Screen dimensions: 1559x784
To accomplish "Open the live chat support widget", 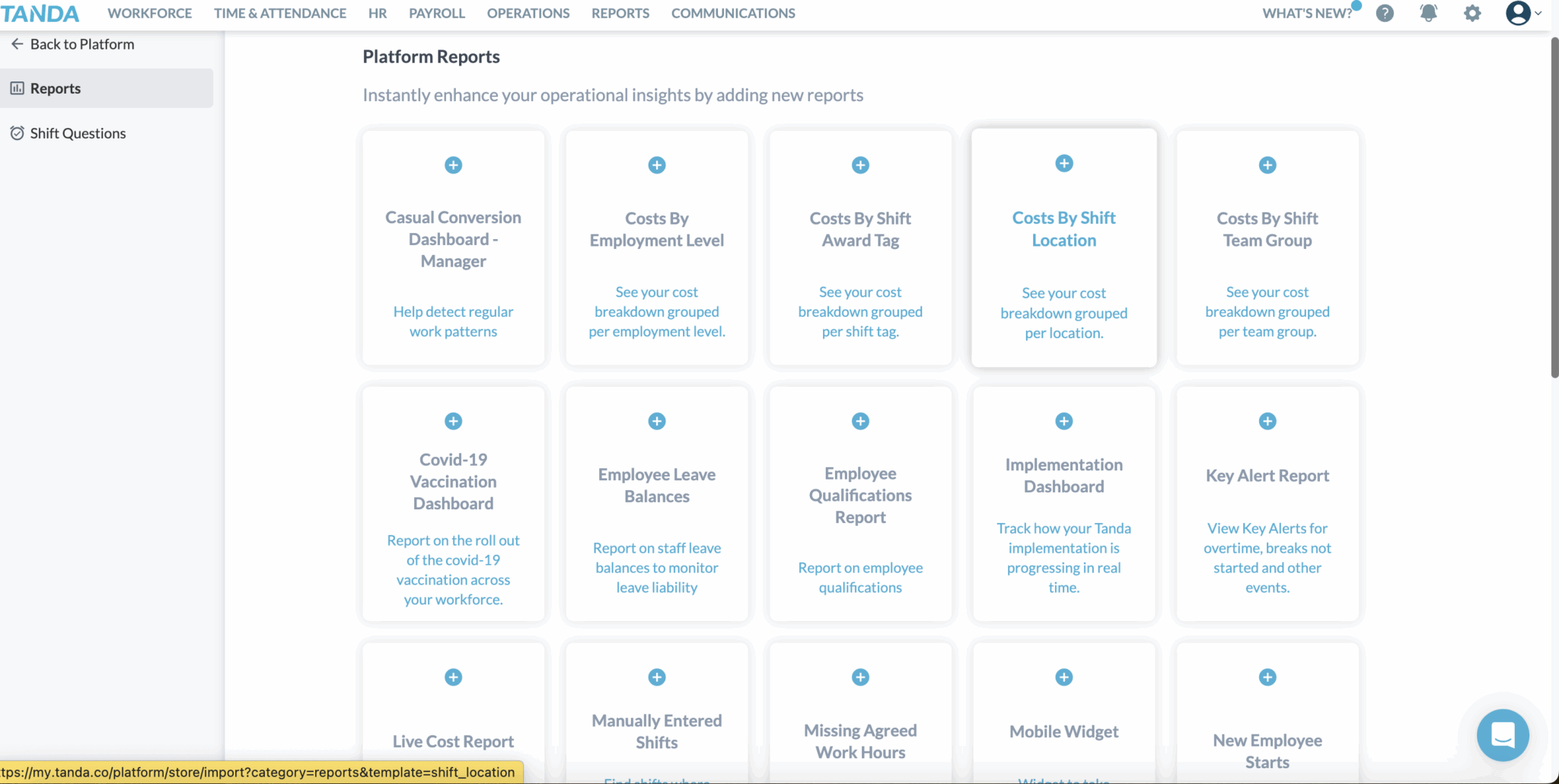I will coord(1502,735).
